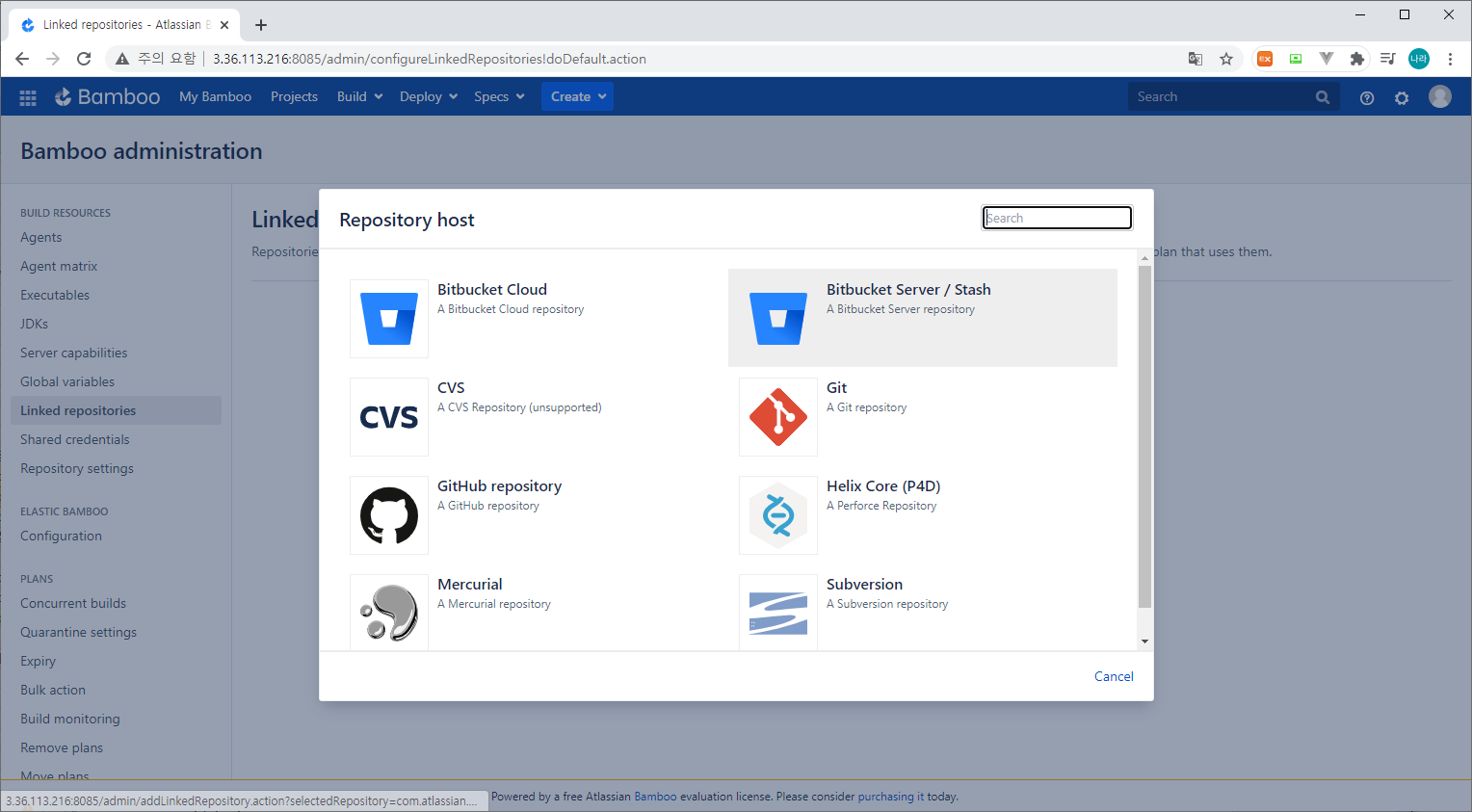The height and width of the screenshot is (812, 1472).
Task: Open Repository settings in the sidebar
Action: [77, 468]
